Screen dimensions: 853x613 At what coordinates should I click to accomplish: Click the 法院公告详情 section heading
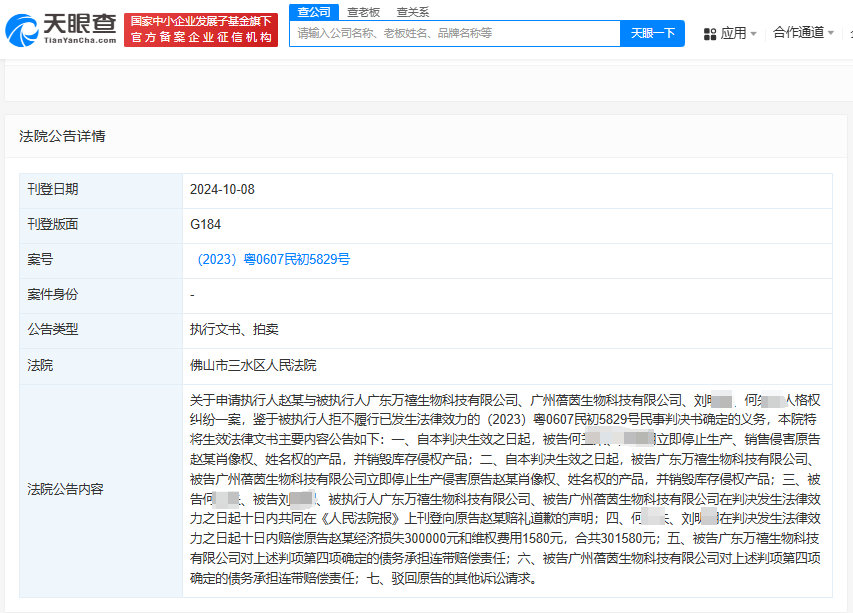coord(62,136)
